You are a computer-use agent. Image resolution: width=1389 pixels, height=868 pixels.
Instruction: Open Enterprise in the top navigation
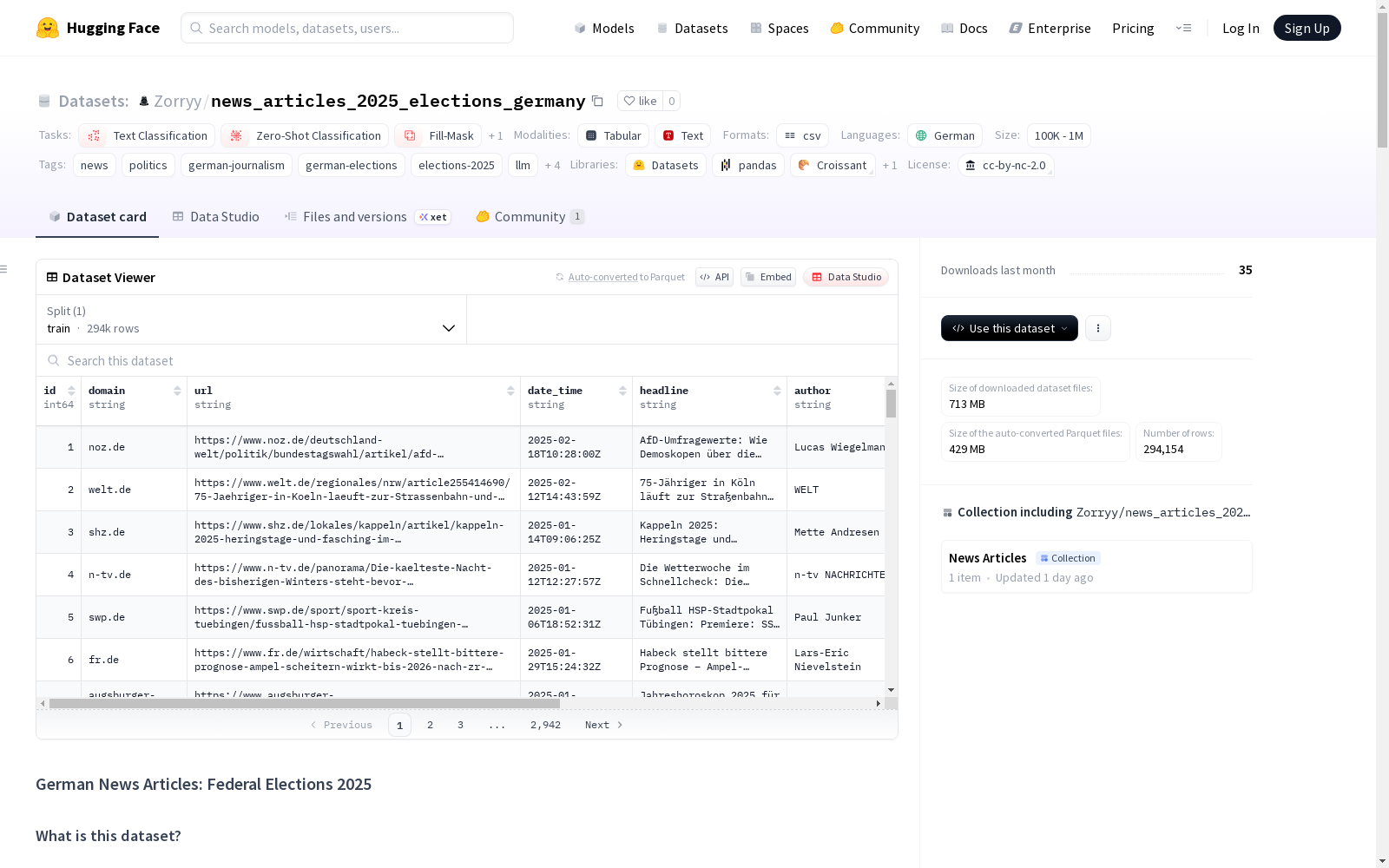point(1050,28)
